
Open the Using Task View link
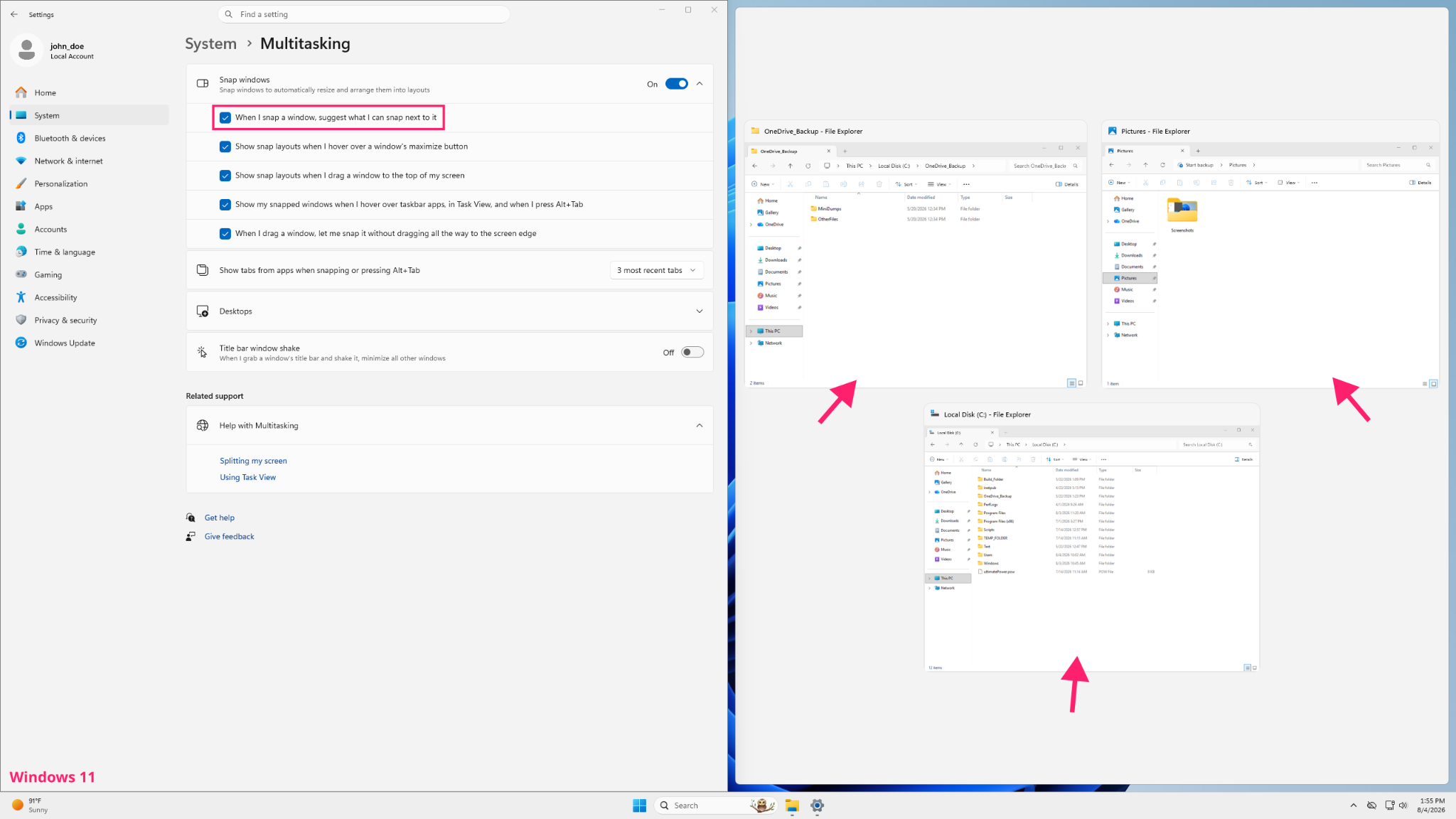(x=247, y=477)
